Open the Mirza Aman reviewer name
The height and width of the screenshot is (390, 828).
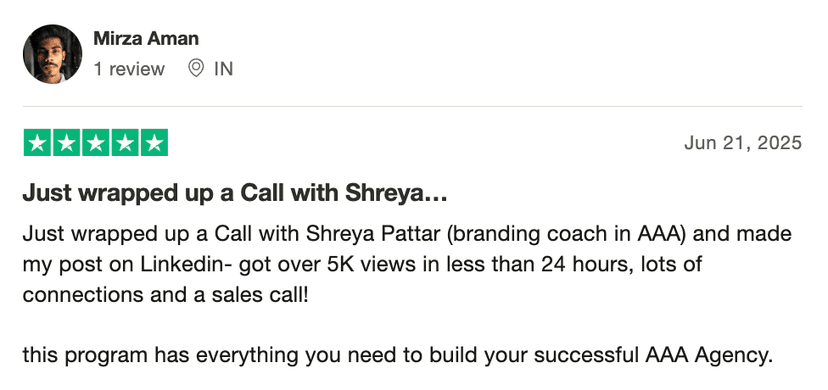146,39
